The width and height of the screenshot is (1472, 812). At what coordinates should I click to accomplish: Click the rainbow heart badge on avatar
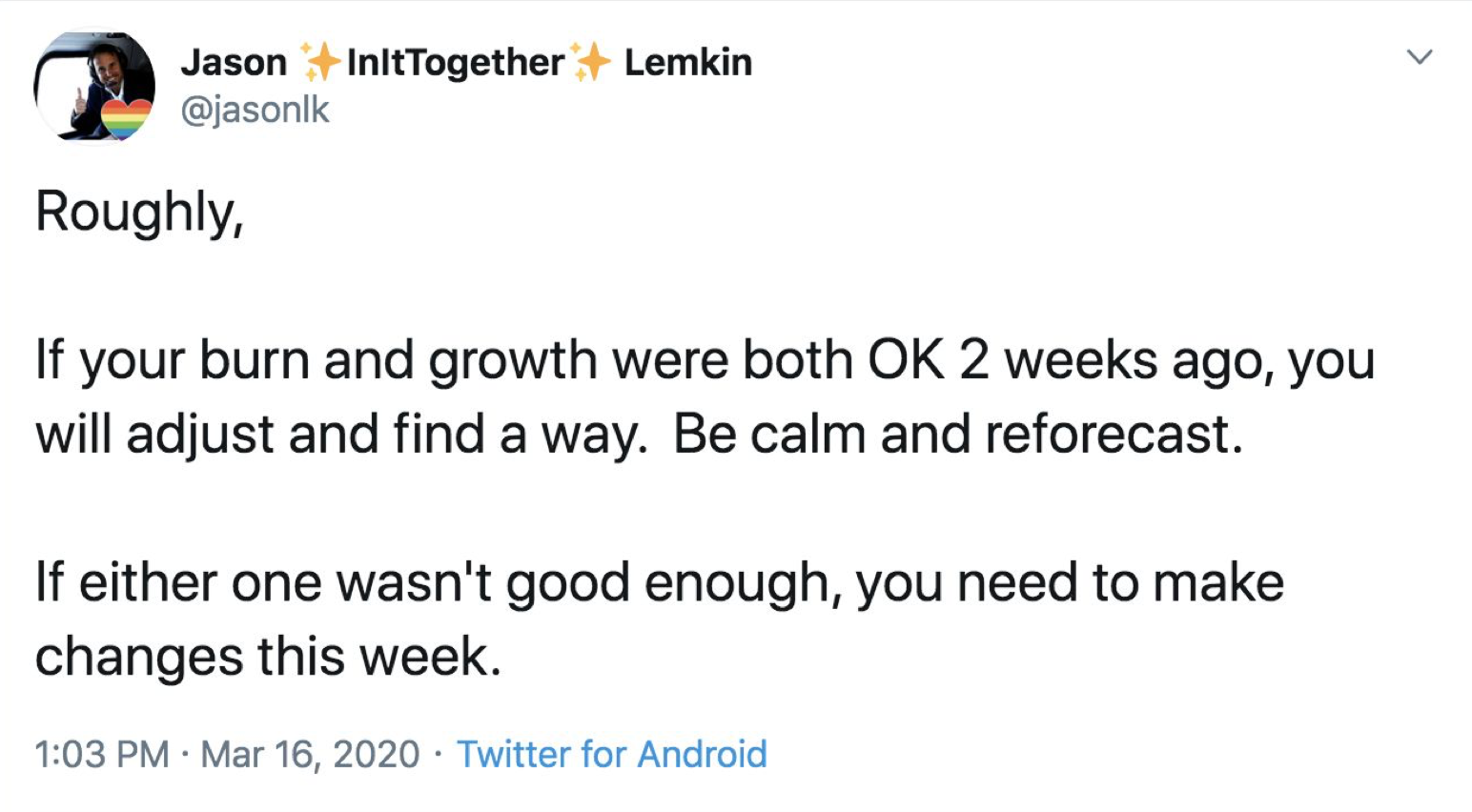tap(126, 119)
